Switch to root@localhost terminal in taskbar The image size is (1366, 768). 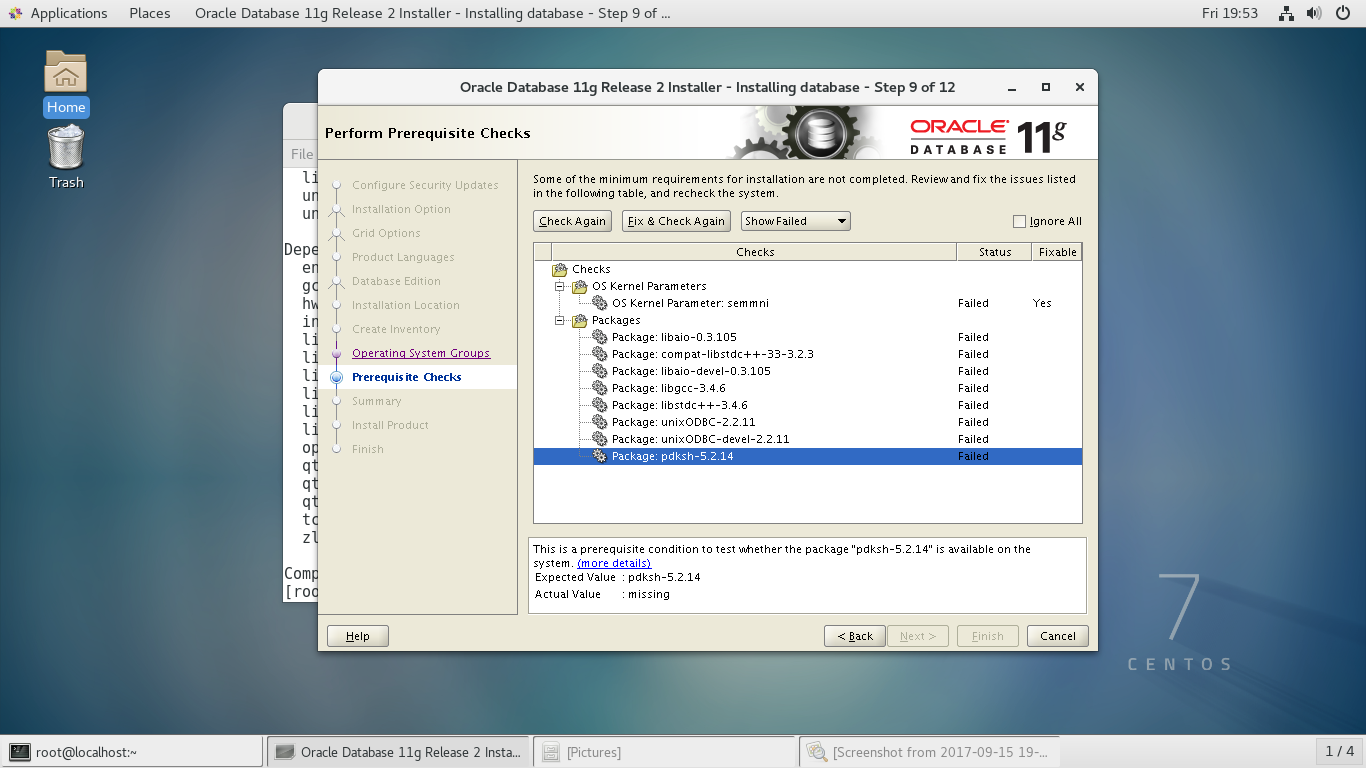point(132,752)
